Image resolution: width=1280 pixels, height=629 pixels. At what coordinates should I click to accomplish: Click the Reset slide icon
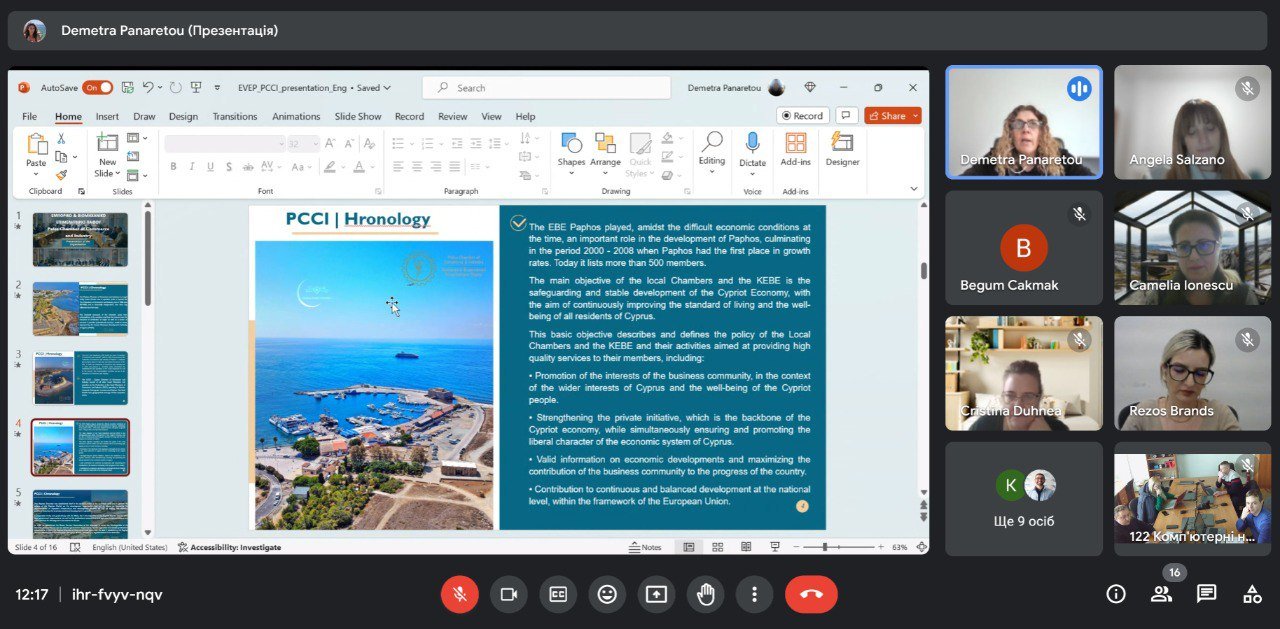[x=133, y=157]
